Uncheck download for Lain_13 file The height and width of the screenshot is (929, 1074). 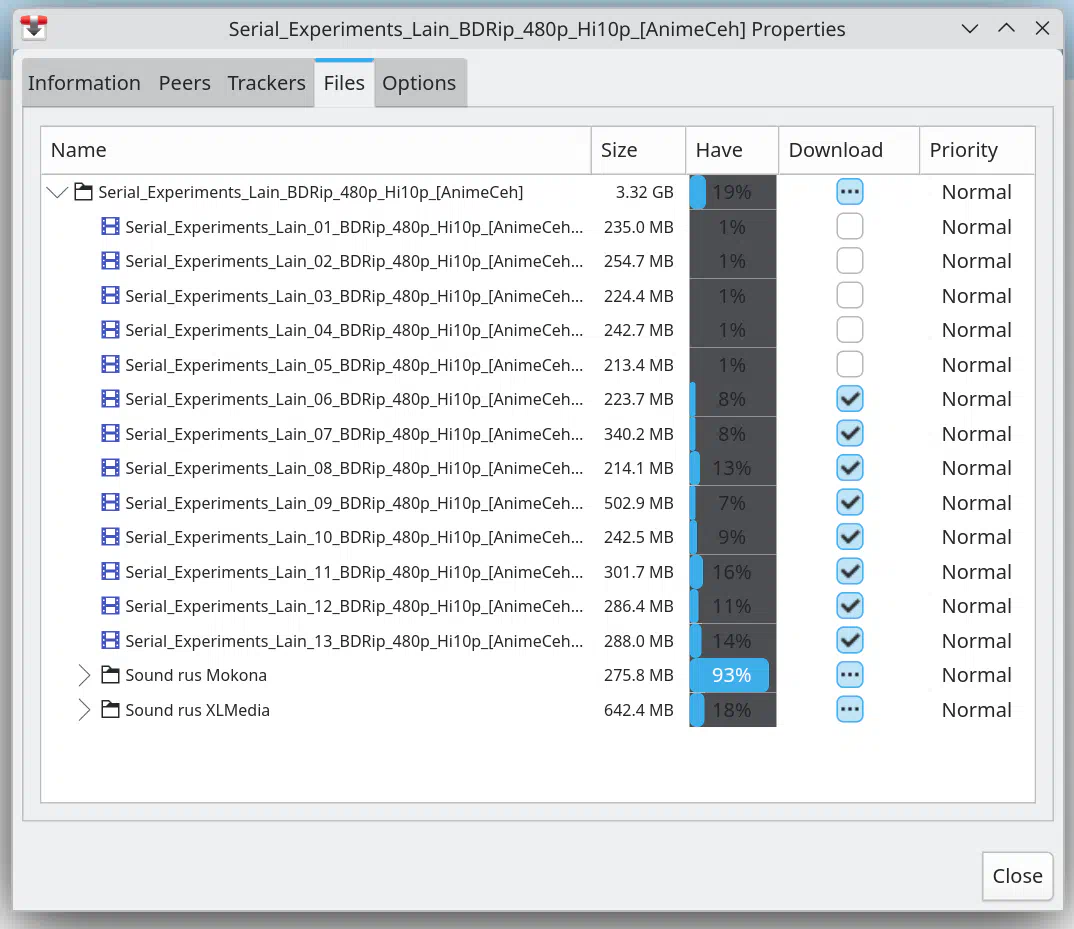pyautogui.click(x=849, y=641)
